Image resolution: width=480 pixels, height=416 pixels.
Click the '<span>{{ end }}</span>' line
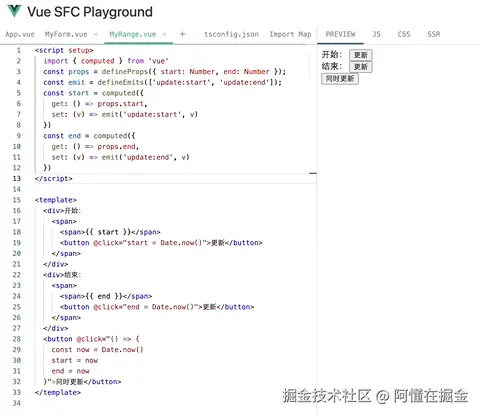[106, 296]
